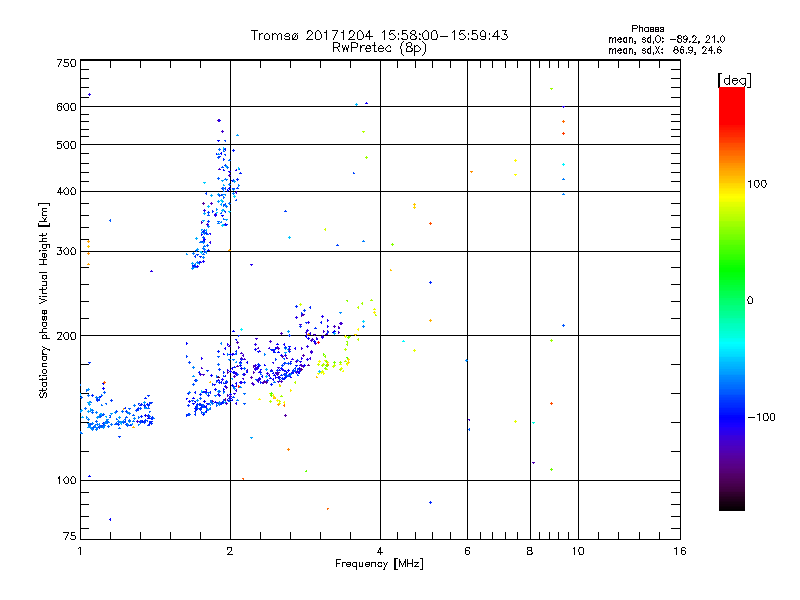
Task: Click the y-axis '100' tick label
Action: pyautogui.click(x=66, y=481)
